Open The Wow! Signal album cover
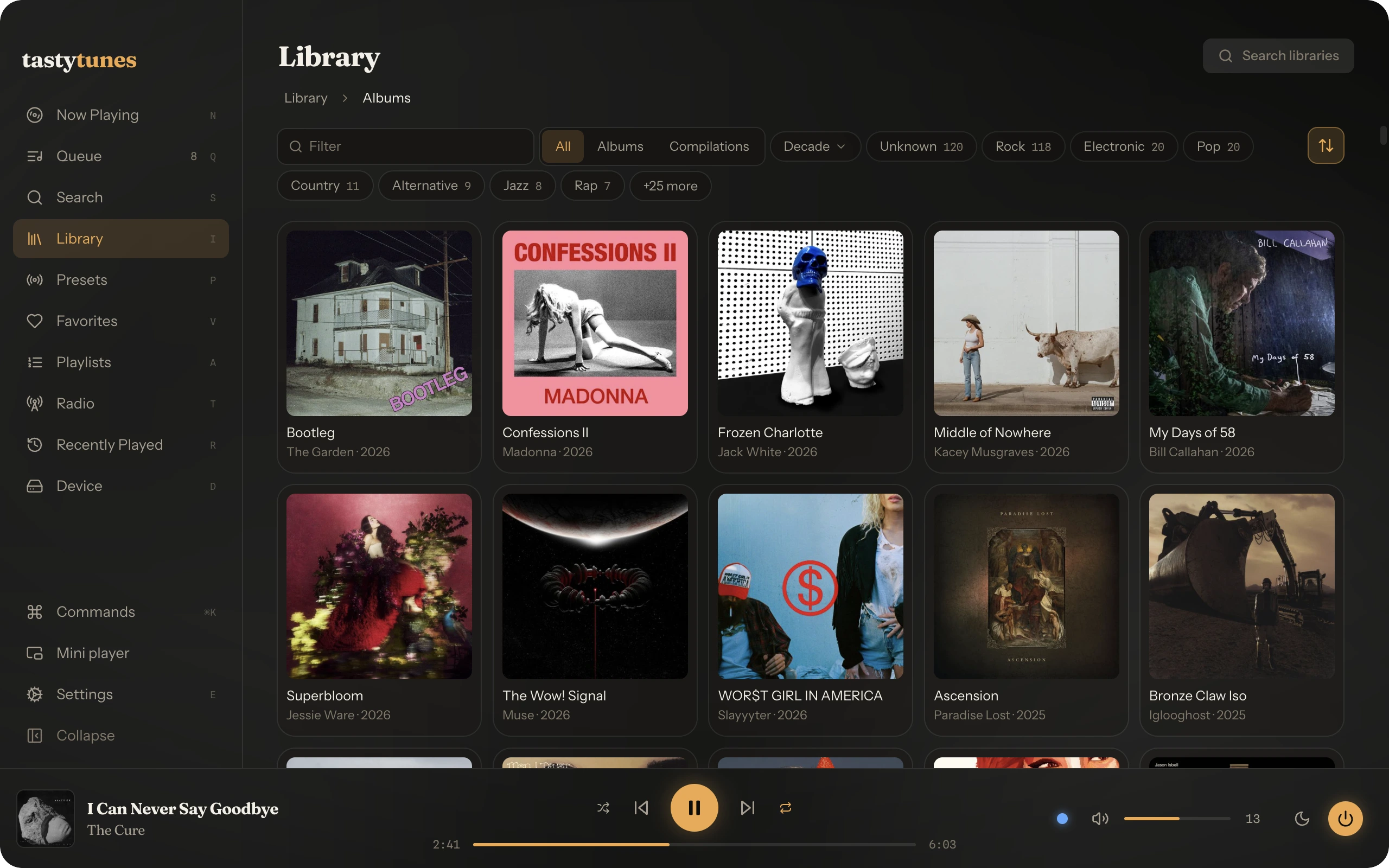1389x868 pixels. 595,586
